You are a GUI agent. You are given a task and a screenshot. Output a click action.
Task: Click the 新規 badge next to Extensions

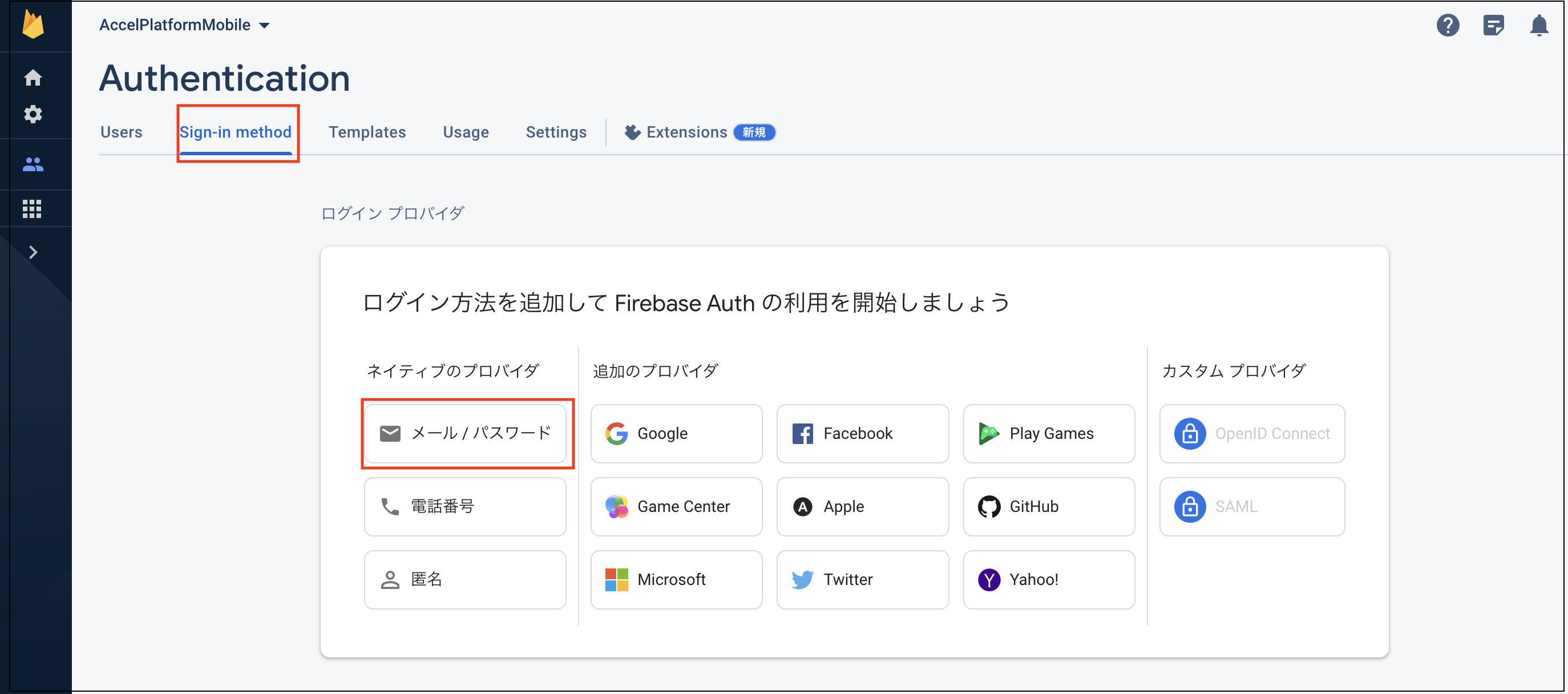point(754,132)
